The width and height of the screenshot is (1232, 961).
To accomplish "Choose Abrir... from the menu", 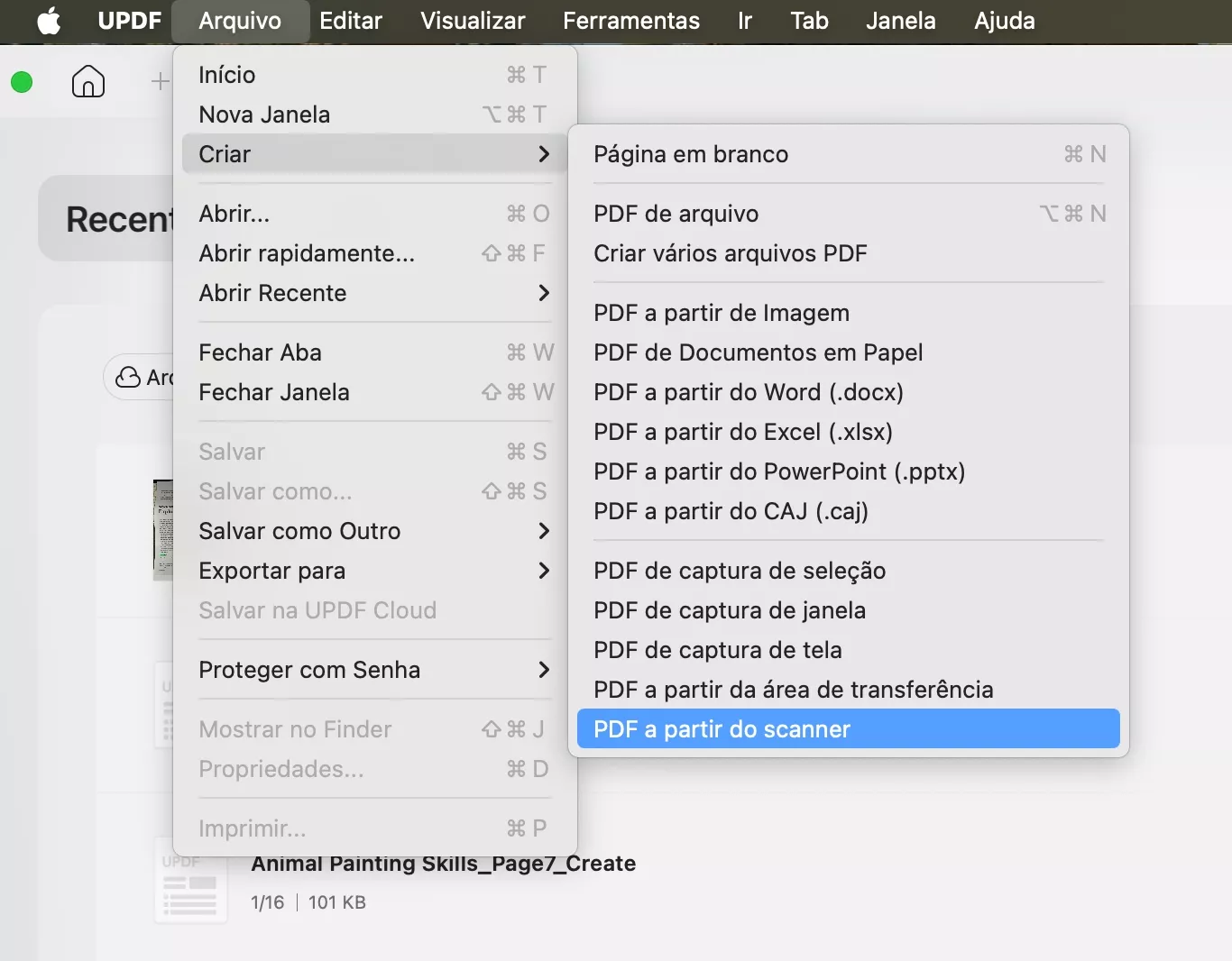I will point(374,214).
